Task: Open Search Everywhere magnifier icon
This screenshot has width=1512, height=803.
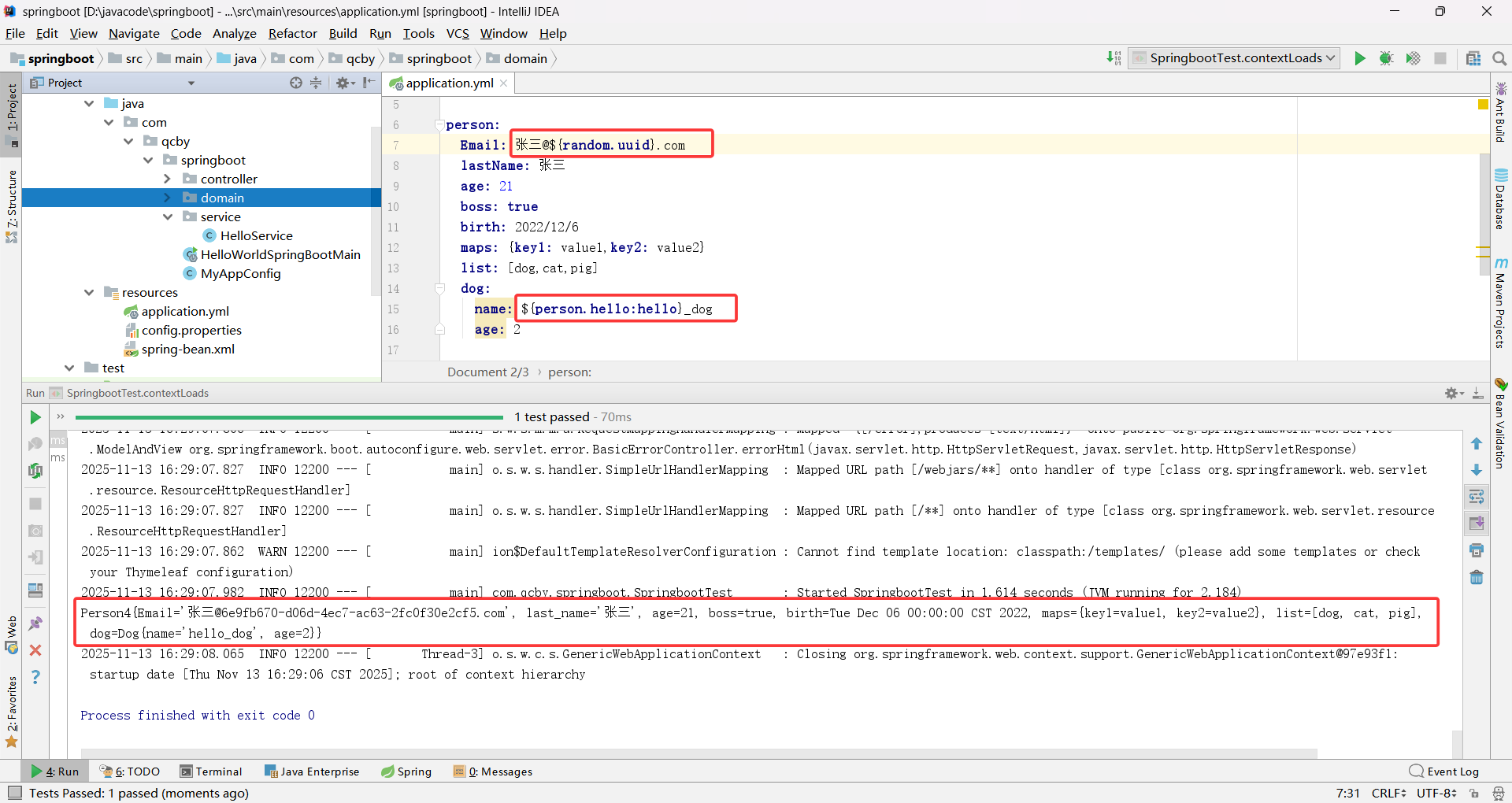Action: coord(1499,58)
